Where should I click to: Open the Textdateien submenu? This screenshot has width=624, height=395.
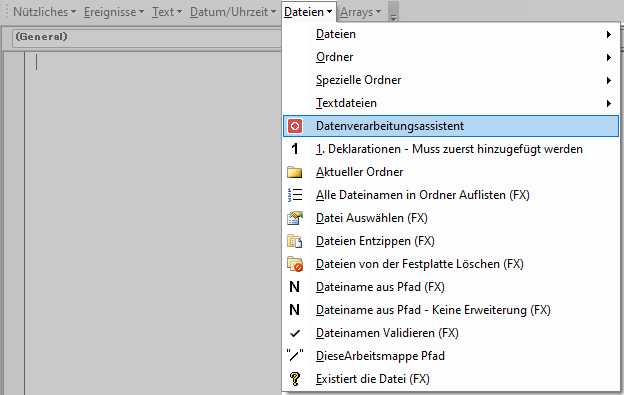coord(451,103)
